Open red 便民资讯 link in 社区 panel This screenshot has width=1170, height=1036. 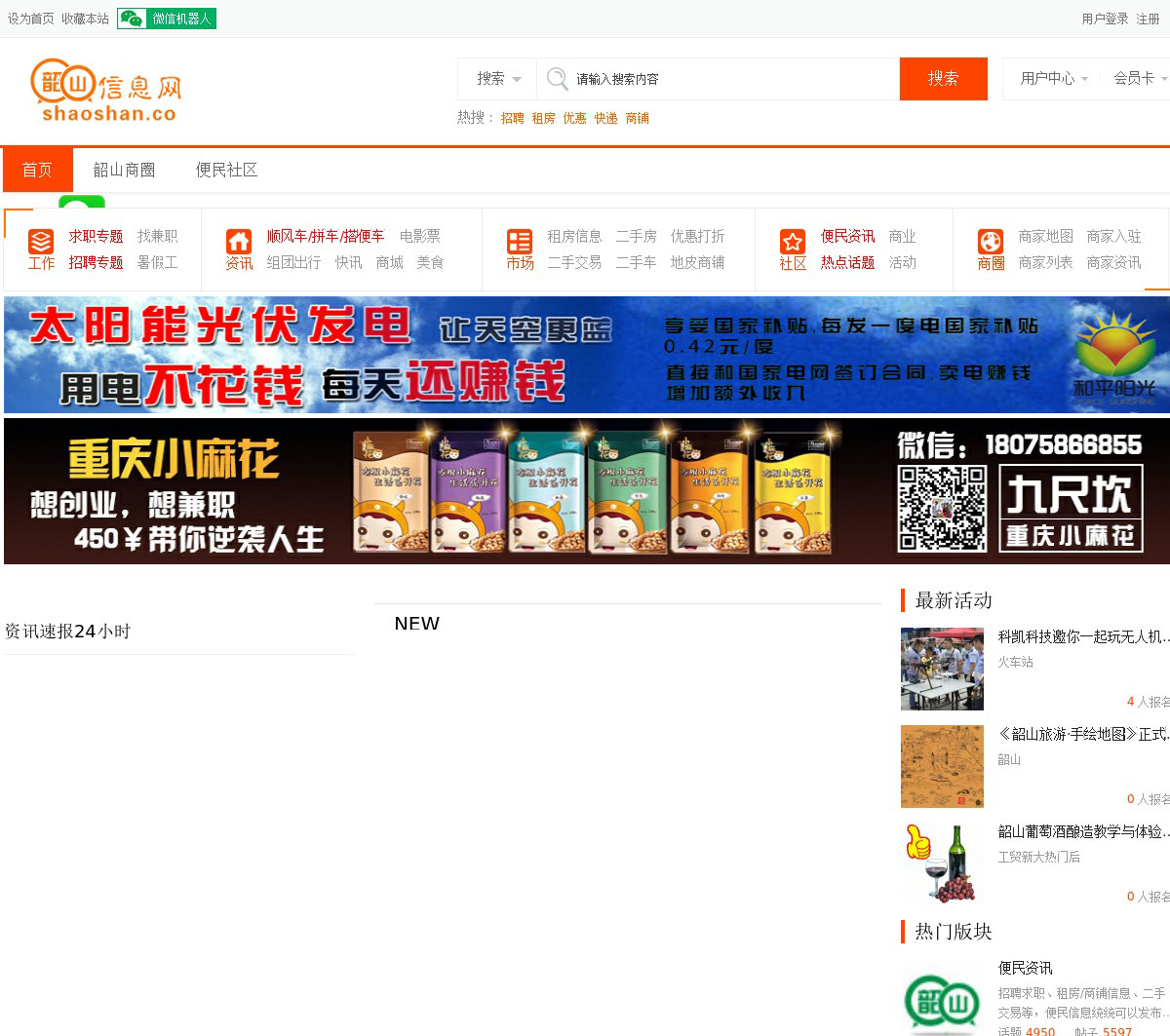pos(847,237)
